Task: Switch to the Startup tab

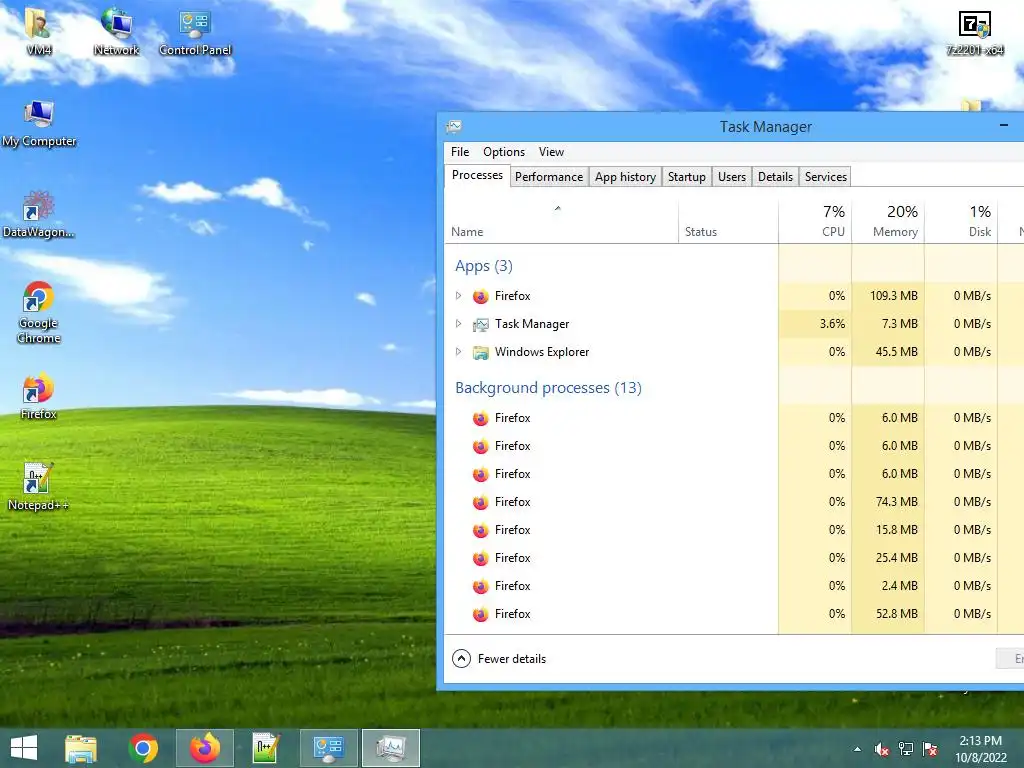Action: [x=686, y=177]
